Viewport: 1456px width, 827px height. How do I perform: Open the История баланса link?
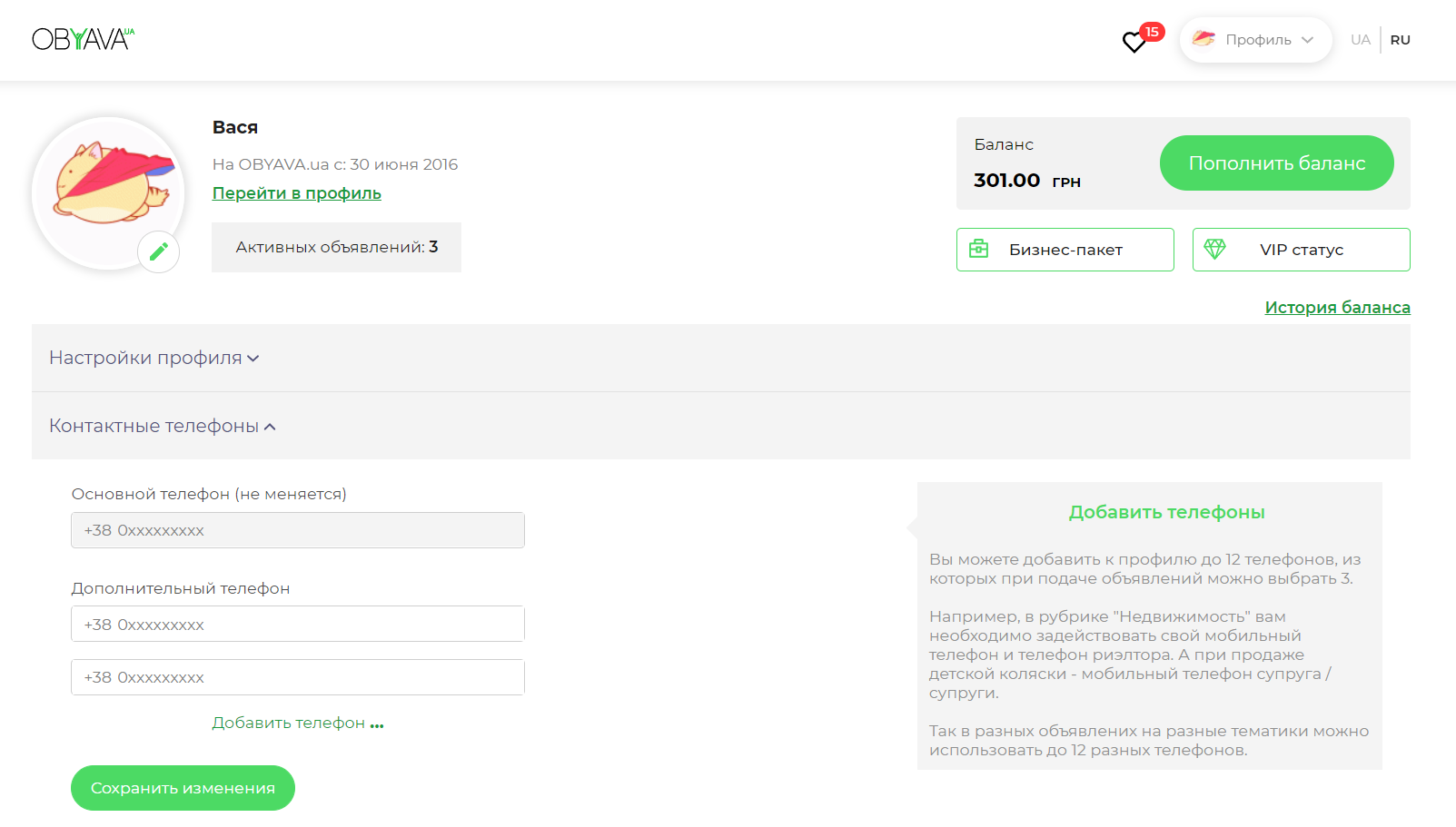(1337, 308)
